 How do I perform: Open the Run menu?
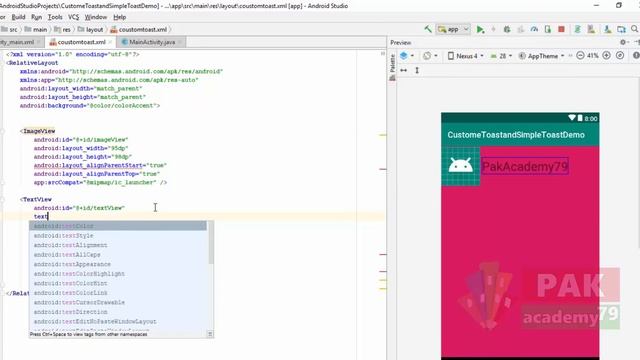click(x=36, y=17)
